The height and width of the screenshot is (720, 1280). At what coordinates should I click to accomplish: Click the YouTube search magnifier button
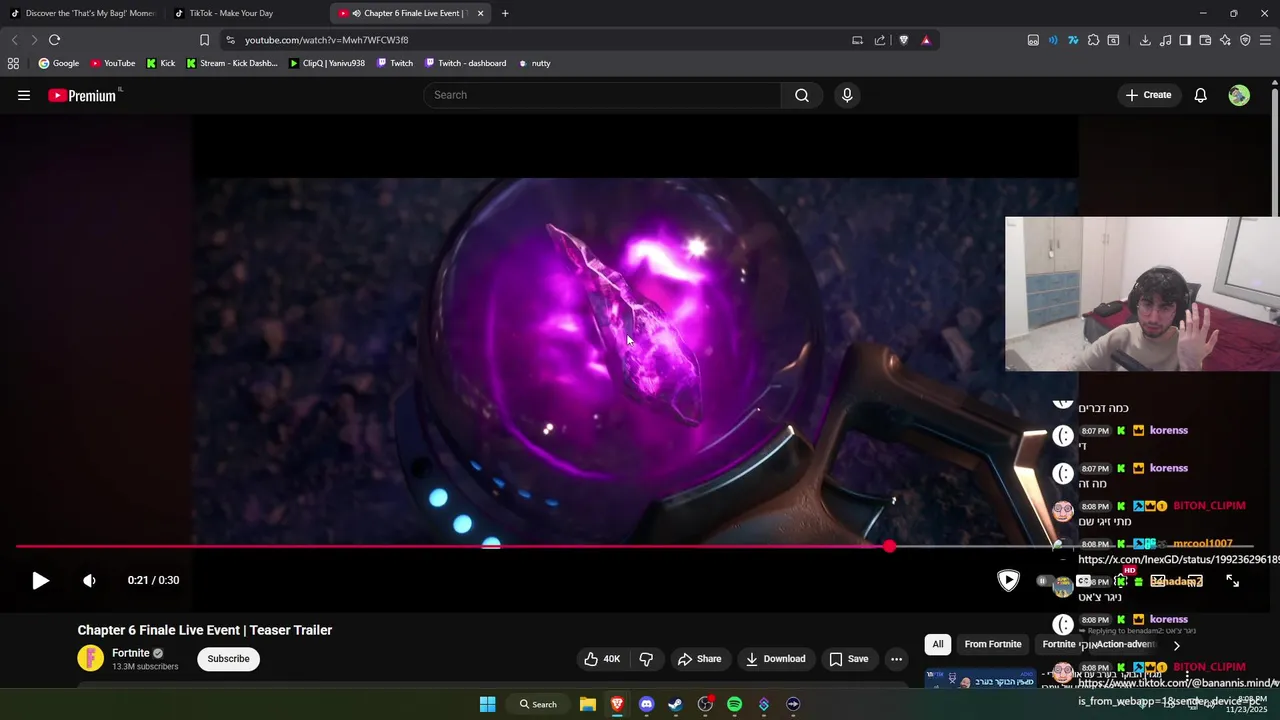802,95
